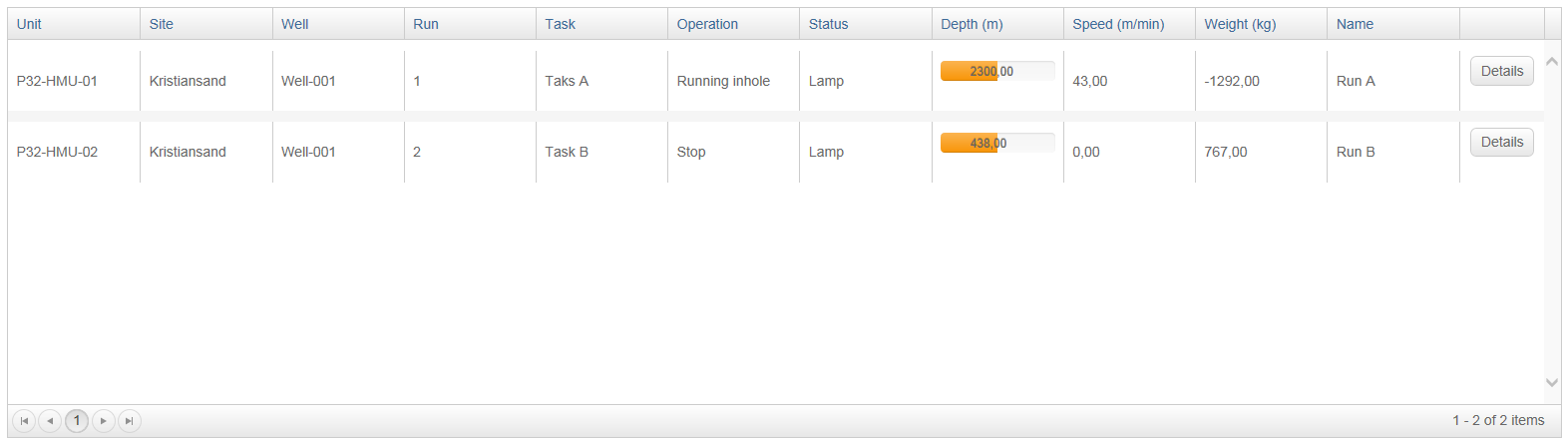Go to next page in pager
The width and height of the screenshot is (1568, 442).
pyautogui.click(x=104, y=421)
